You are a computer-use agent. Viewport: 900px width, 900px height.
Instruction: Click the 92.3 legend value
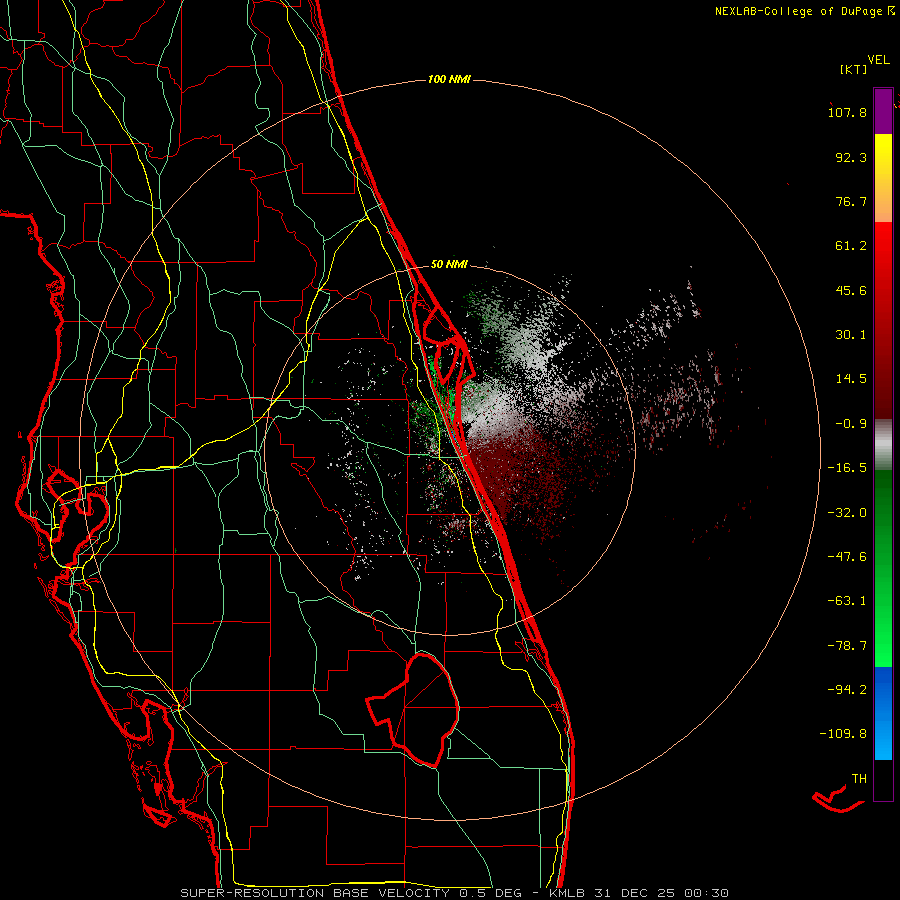coord(851,157)
